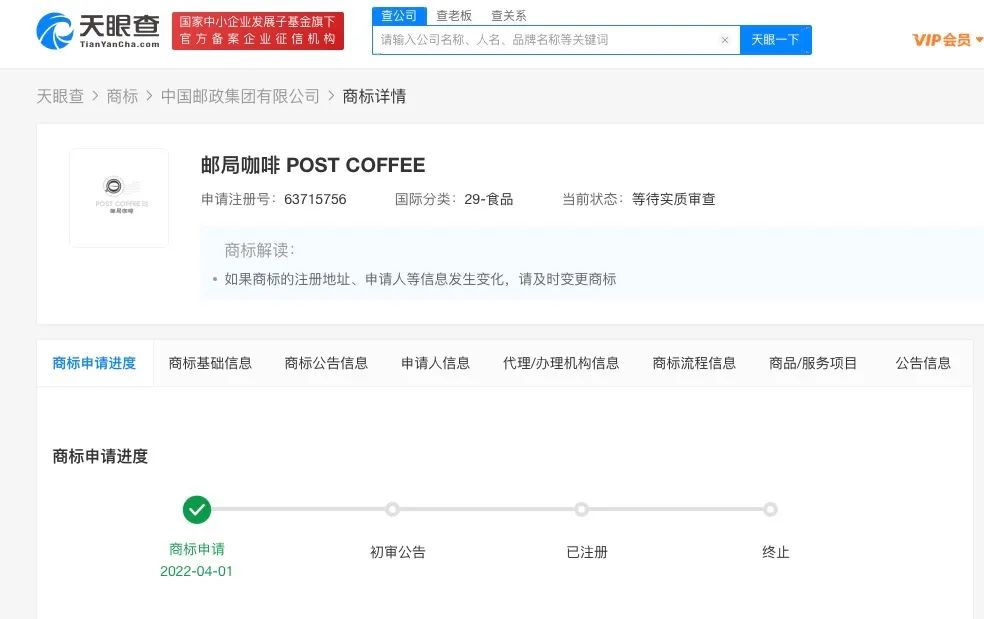Open the 商标流程信息 tab
The width and height of the screenshot is (984, 619).
click(694, 363)
